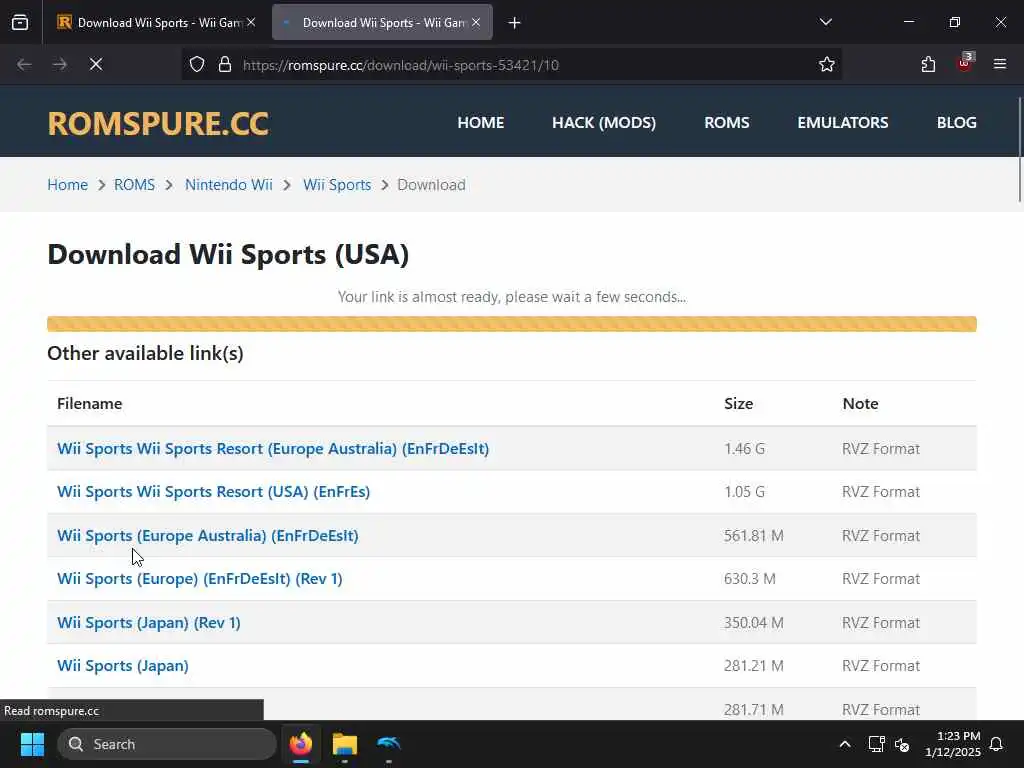
Task: View site security padlock info
Action: tap(225, 64)
